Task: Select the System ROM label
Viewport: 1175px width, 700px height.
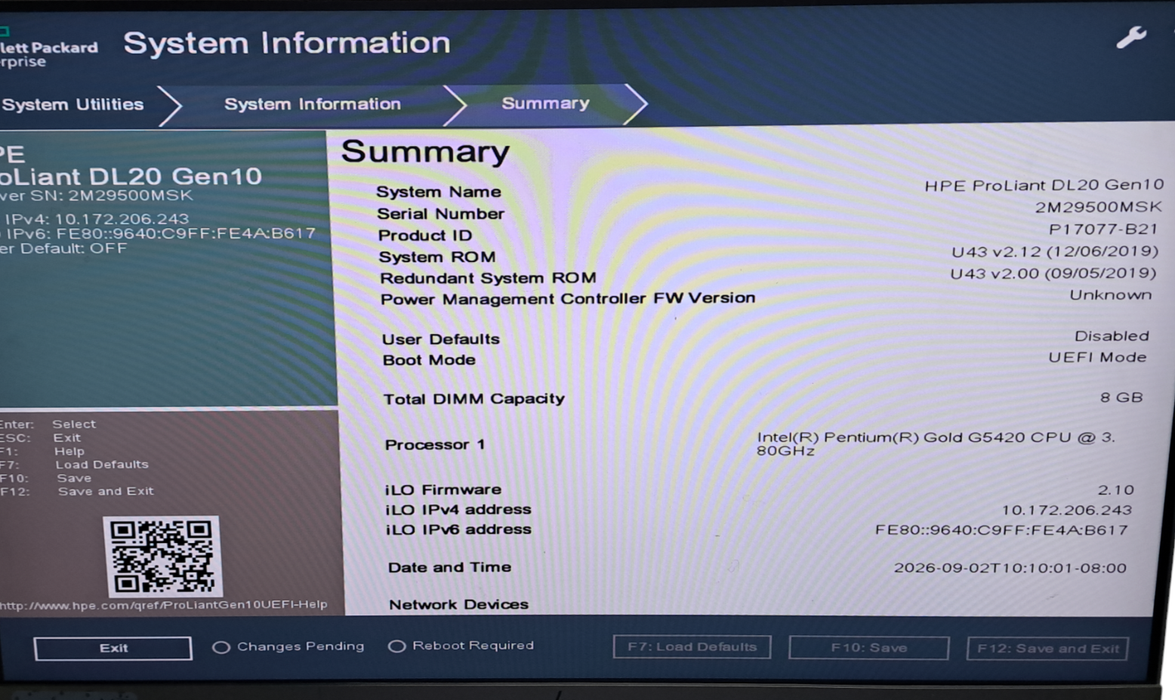Action: point(437,257)
